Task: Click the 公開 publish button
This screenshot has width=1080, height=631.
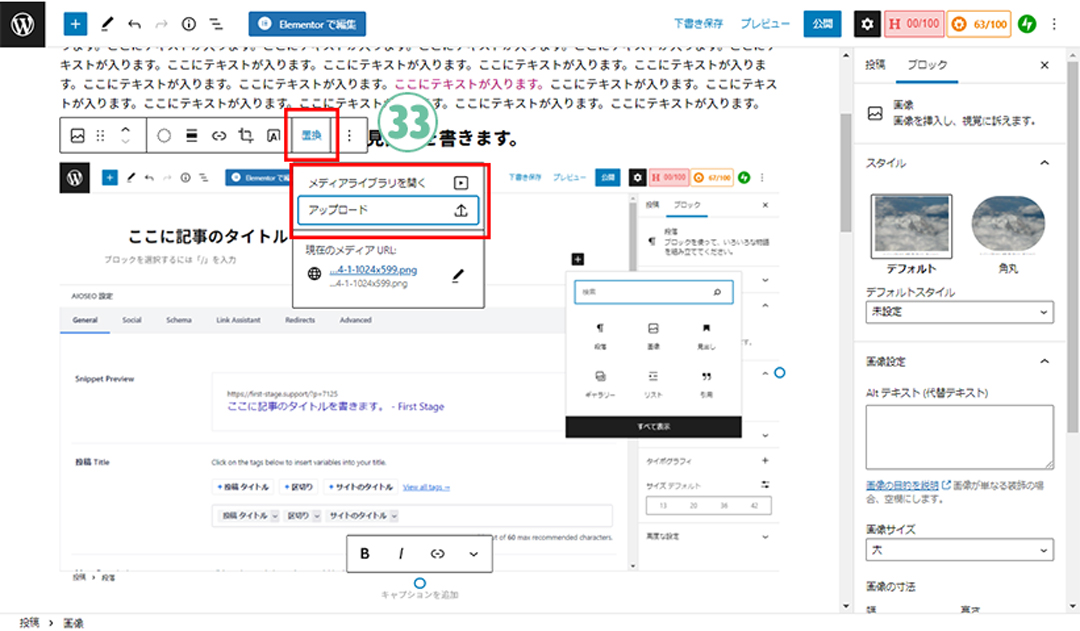Action: click(x=822, y=23)
